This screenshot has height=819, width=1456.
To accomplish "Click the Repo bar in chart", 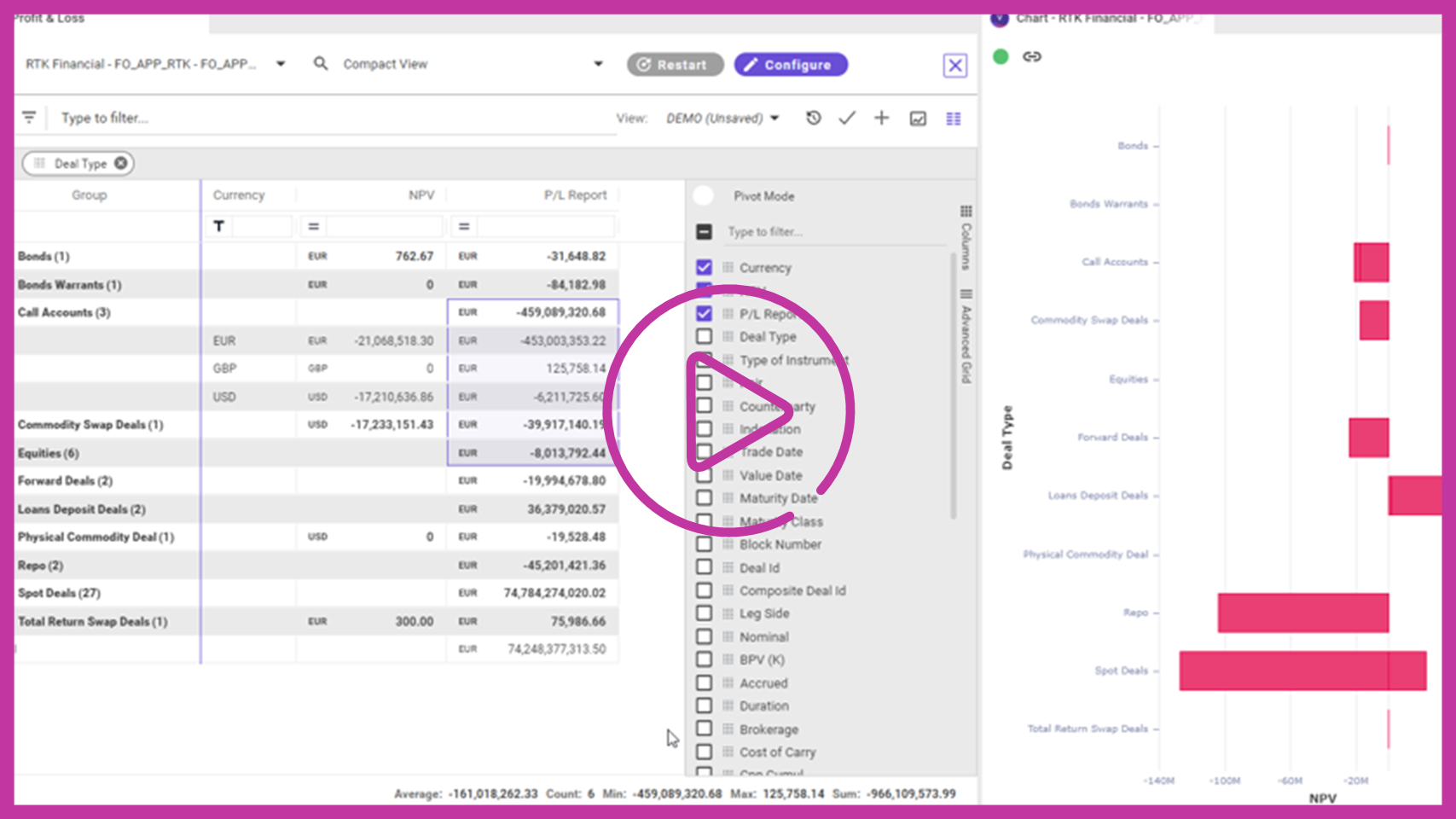I will [1302, 613].
